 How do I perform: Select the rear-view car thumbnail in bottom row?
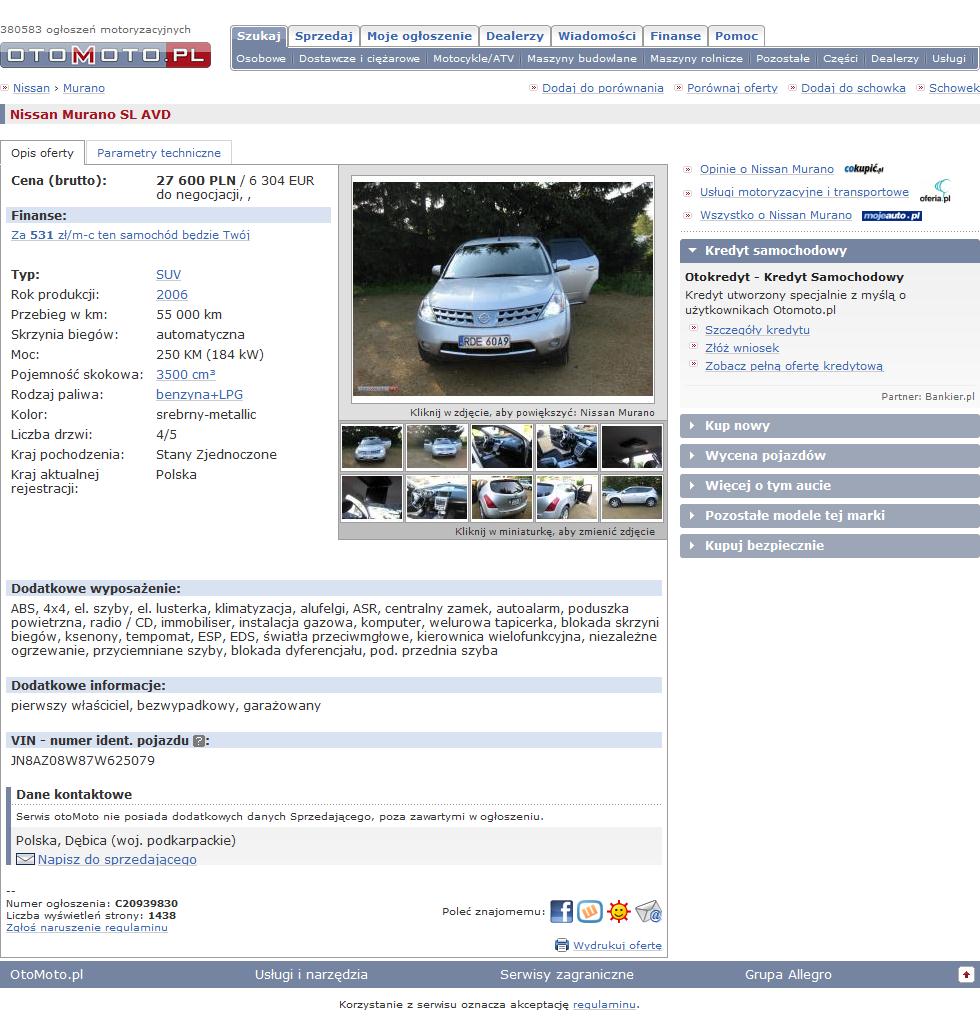(502, 498)
